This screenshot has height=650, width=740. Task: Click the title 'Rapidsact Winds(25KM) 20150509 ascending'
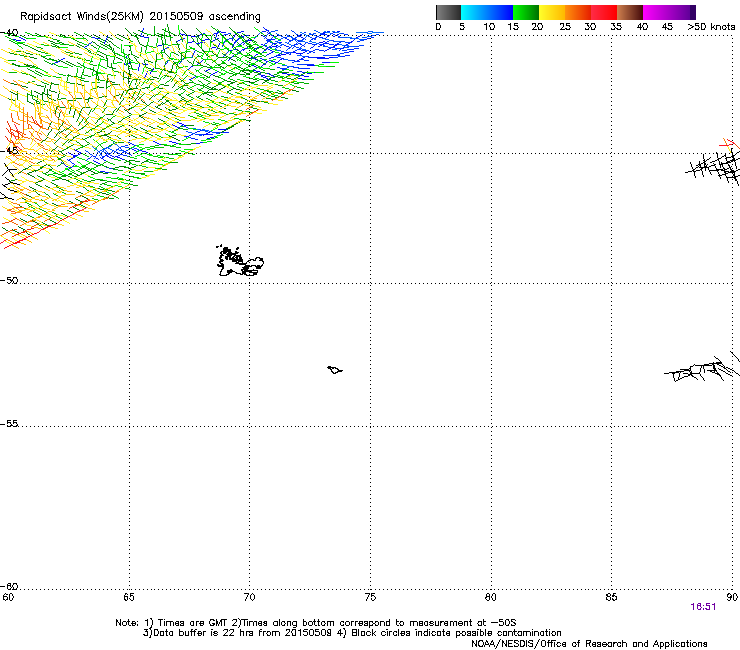(x=140, y=17)
